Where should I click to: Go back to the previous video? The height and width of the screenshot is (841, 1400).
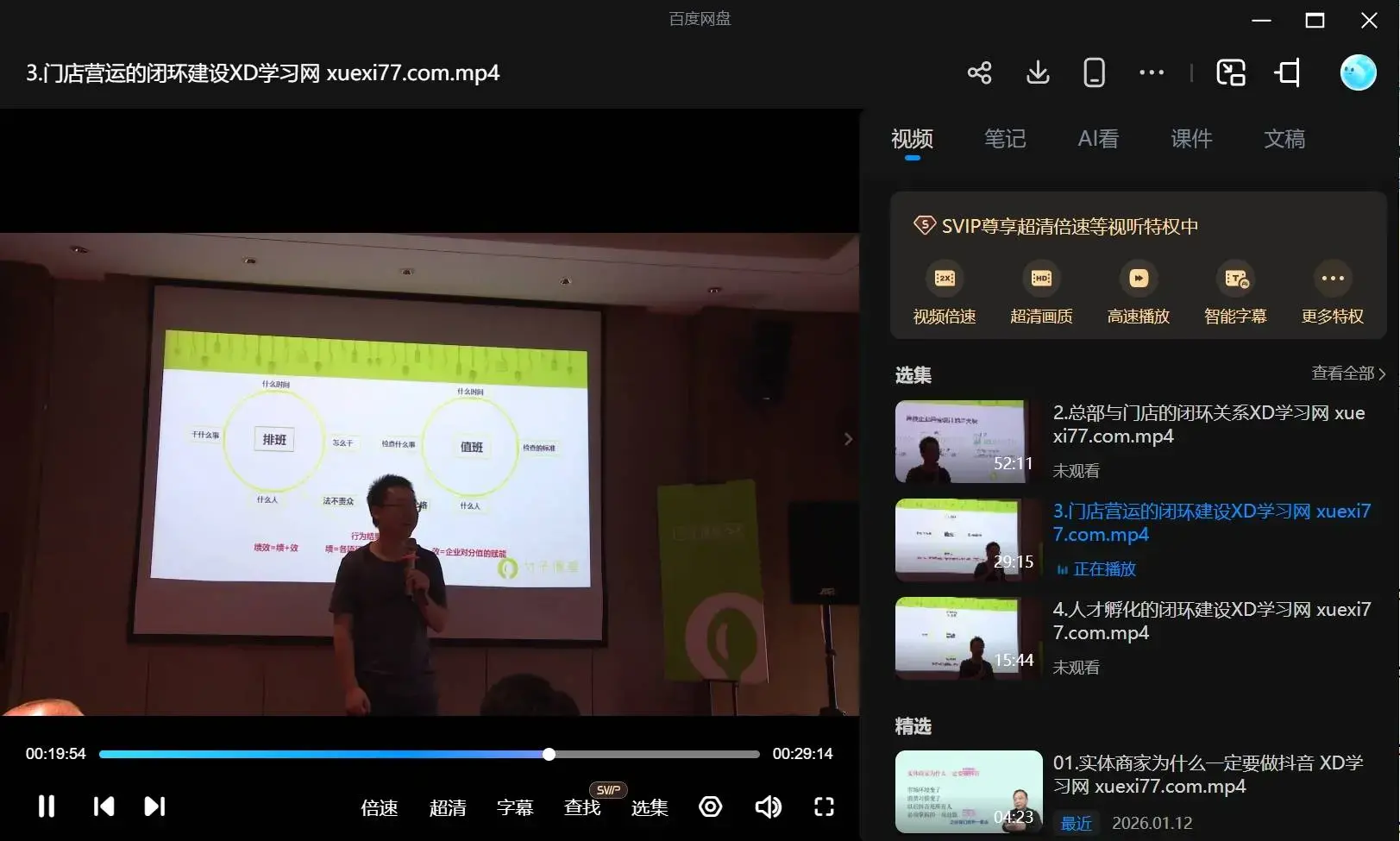tap(104, 806)
